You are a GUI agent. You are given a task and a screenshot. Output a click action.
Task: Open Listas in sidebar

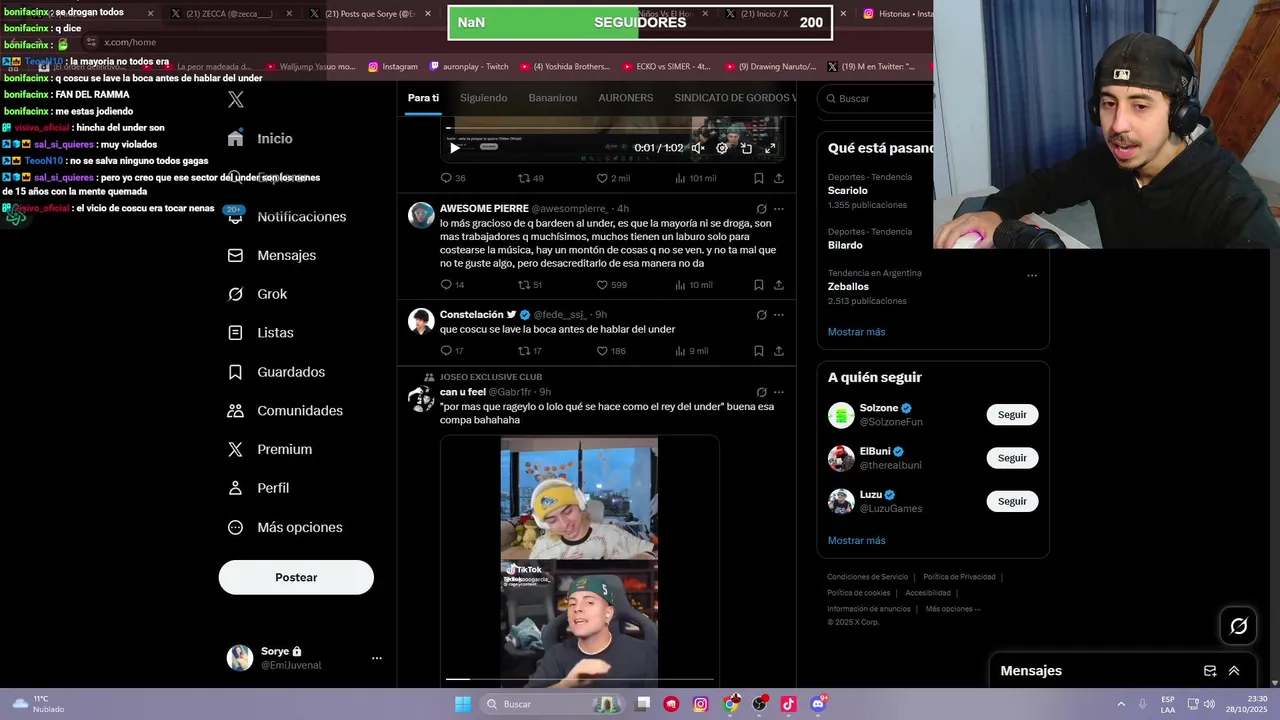tap(261, 333)
